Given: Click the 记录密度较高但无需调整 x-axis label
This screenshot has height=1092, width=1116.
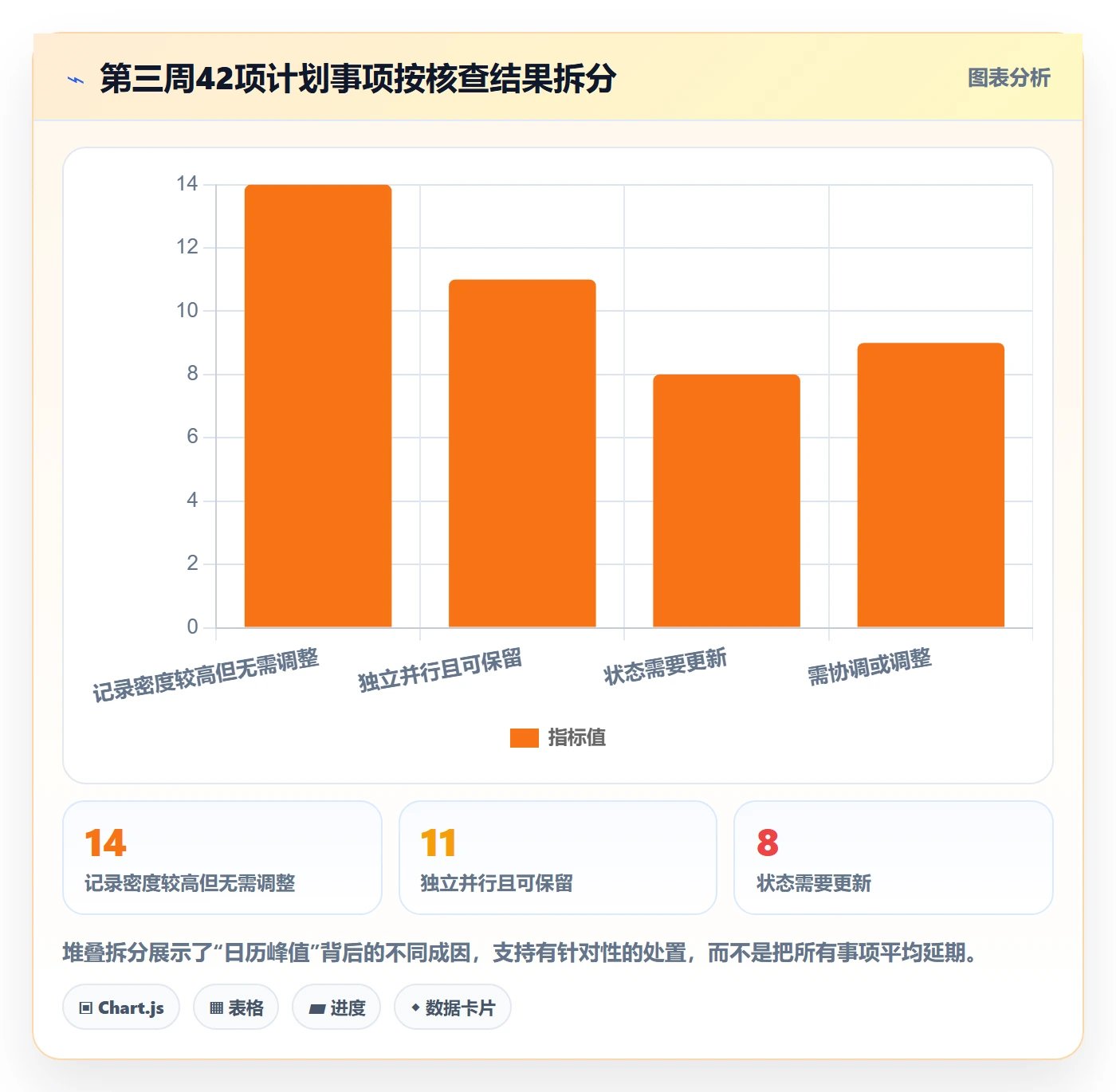Looking at the screenshot, I should pos(206,675).
